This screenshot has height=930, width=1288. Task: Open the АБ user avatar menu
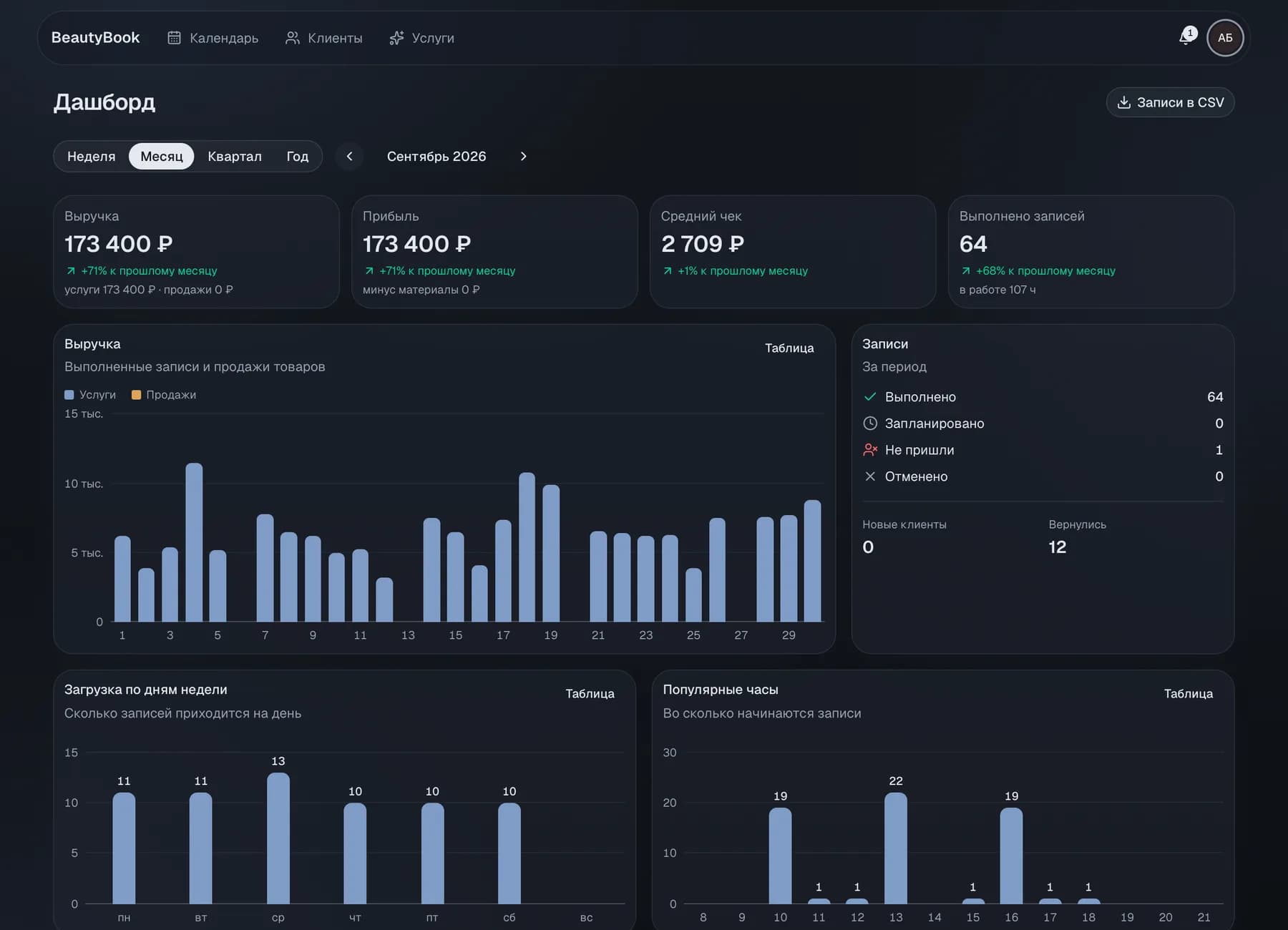[1225, 38]
